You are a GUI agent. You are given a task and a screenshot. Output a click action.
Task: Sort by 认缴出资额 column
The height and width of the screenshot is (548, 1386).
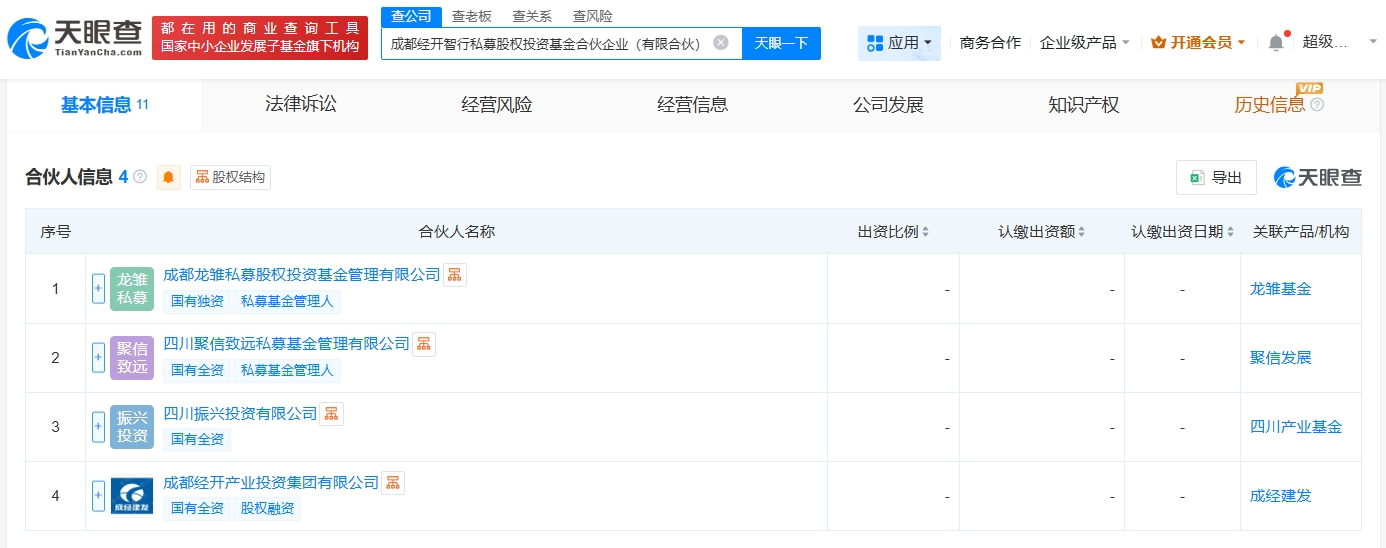[x=1041, y=232]
